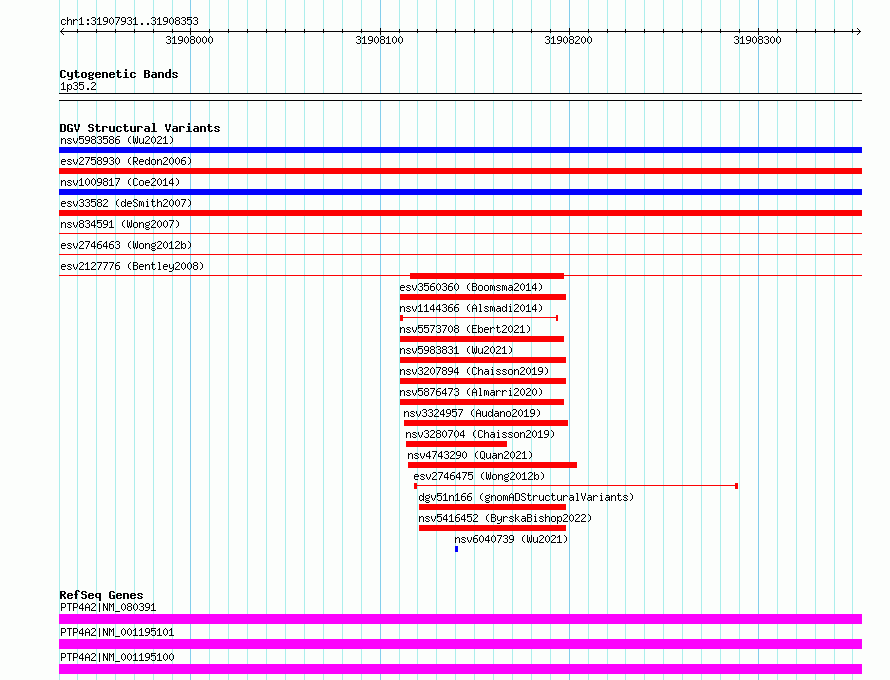Click ruler position 31908000
The width and height of the screenshot is (890, 680).
pyautogui.click(x=190, y=40)
